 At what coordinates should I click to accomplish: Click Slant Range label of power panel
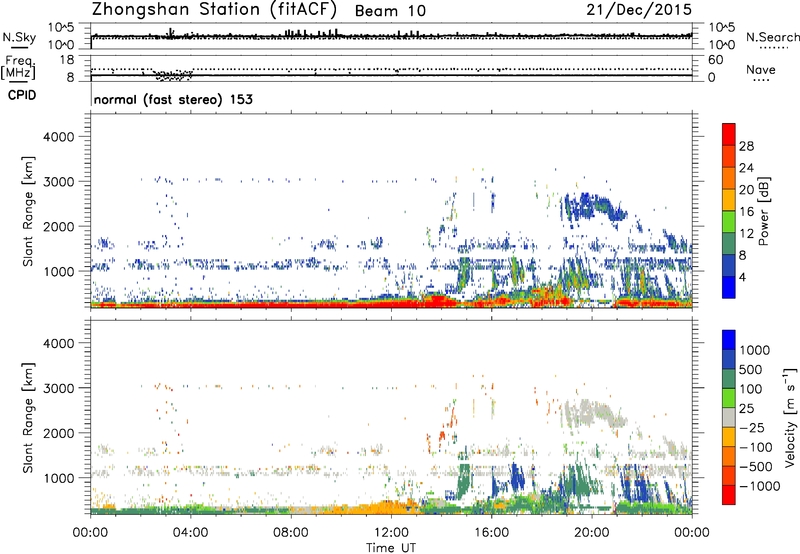pyautogui.click(x=28, y=211)
